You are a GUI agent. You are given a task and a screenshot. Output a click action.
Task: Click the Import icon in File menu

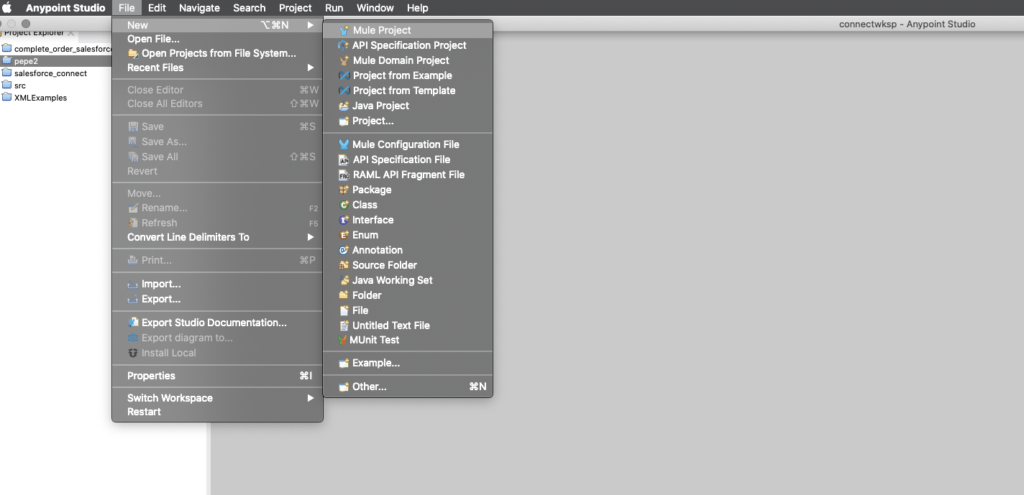point(133,285)
